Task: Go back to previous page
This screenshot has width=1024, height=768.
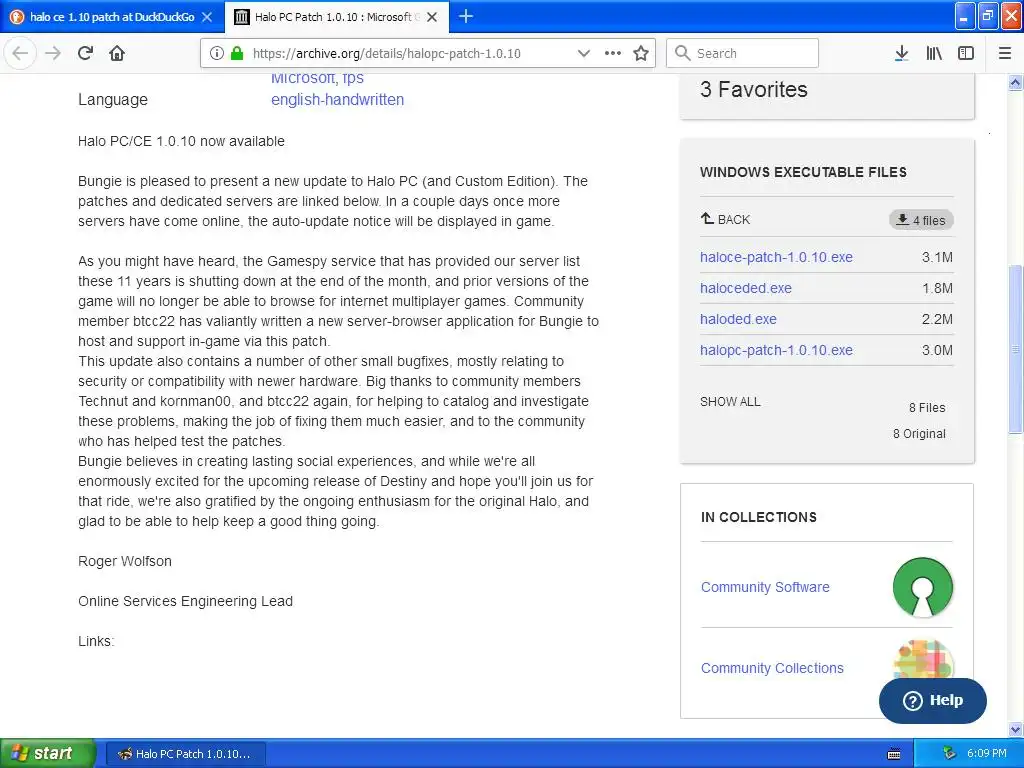Action: pos(20,53)
